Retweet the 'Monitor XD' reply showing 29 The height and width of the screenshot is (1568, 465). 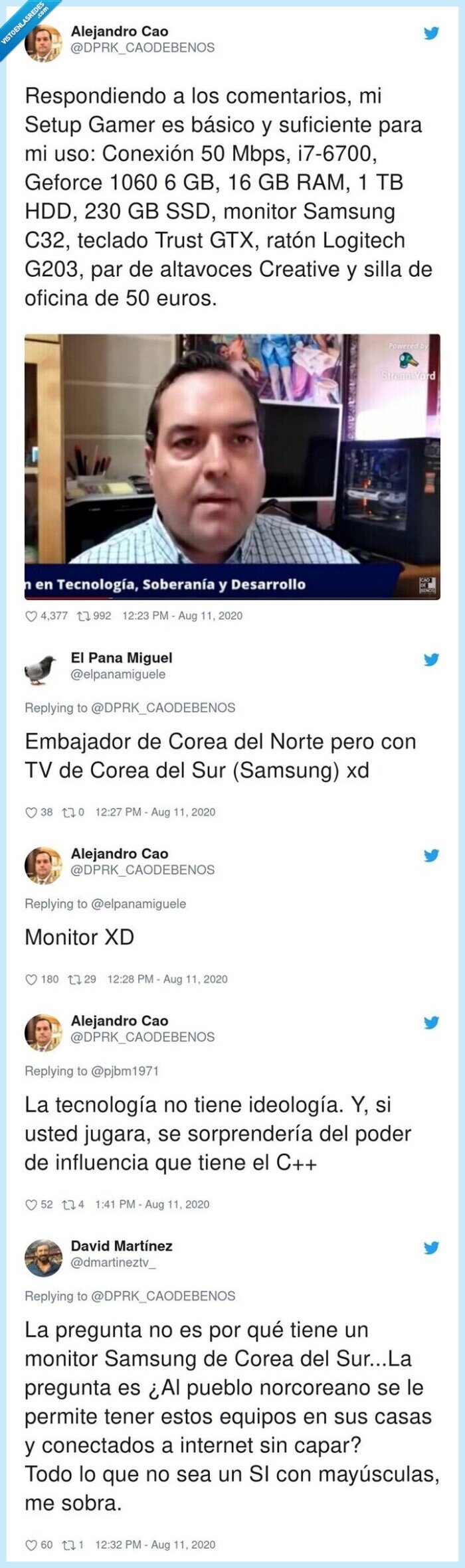point(75,979)
